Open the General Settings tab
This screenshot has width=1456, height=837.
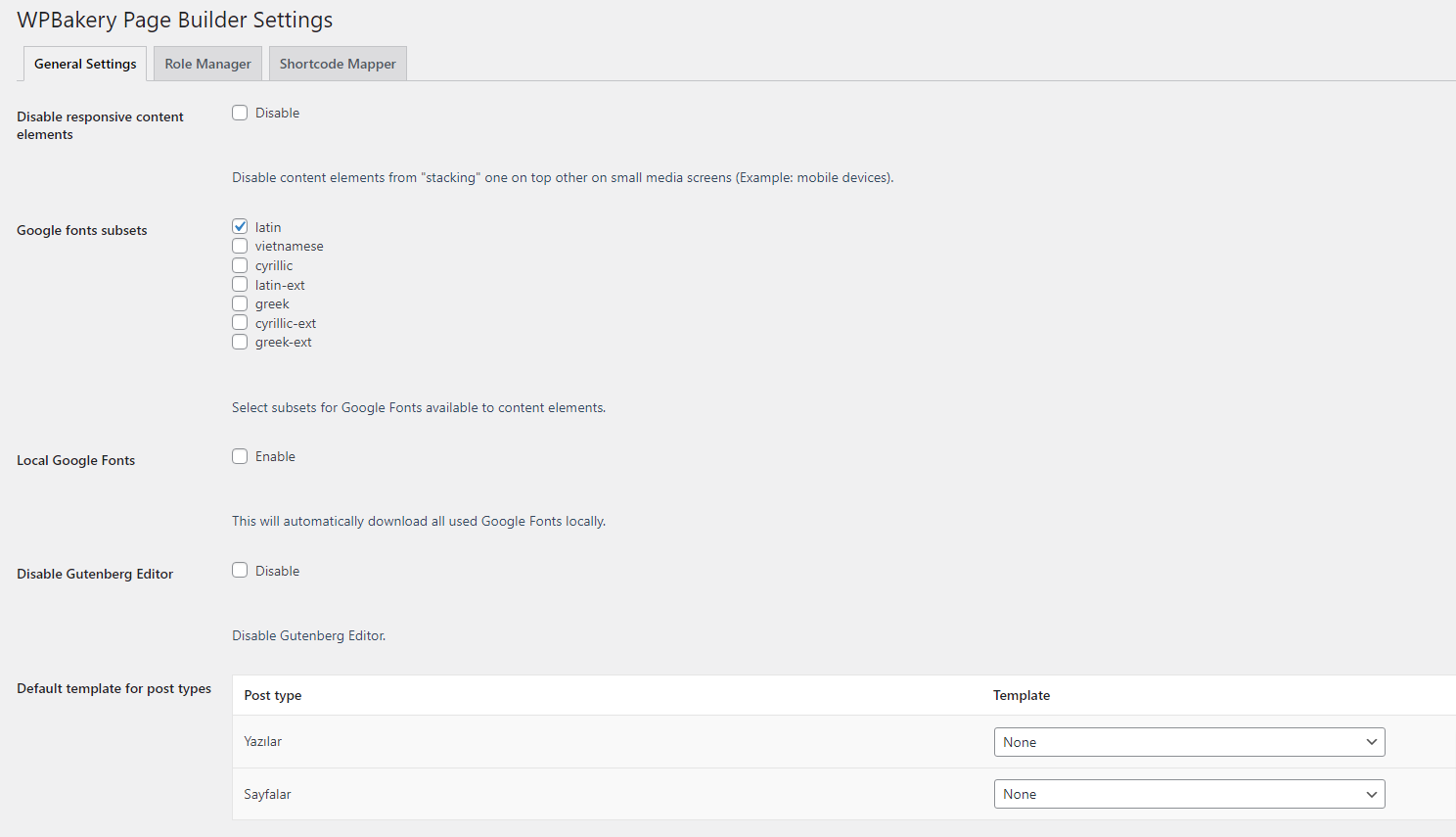(85, 64)
